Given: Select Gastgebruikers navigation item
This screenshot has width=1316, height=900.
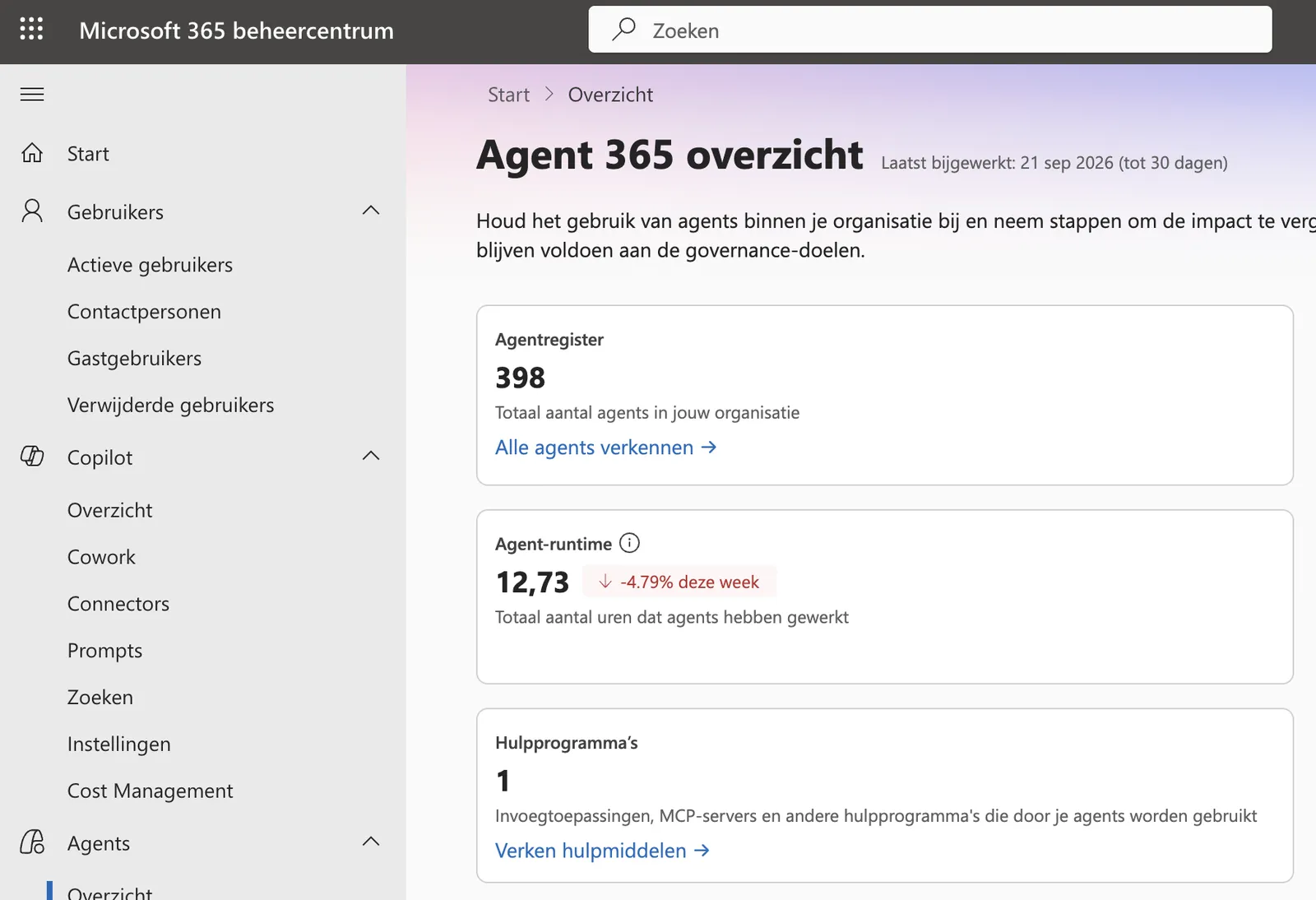Looking at the screenshot, I should [134, 359].
